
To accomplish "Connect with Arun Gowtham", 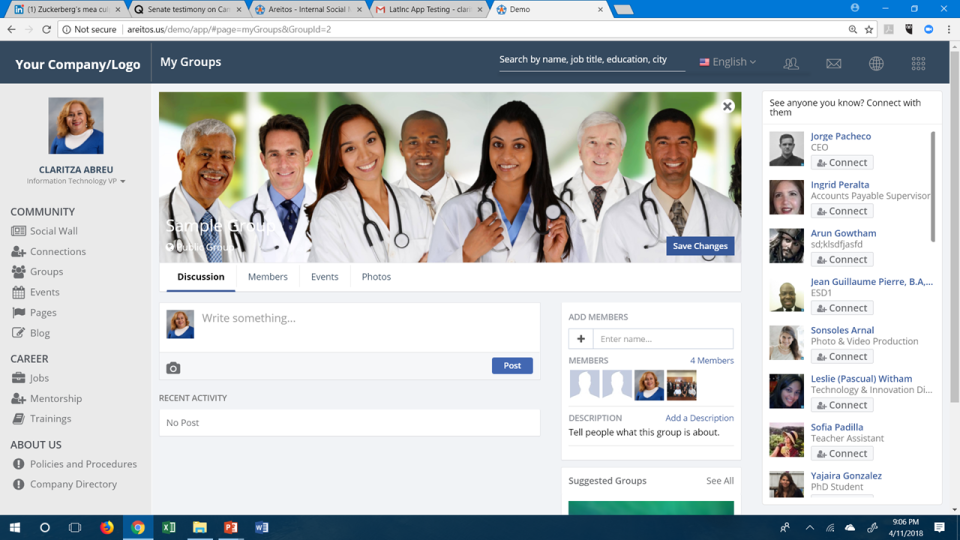I will click(842, 259).
